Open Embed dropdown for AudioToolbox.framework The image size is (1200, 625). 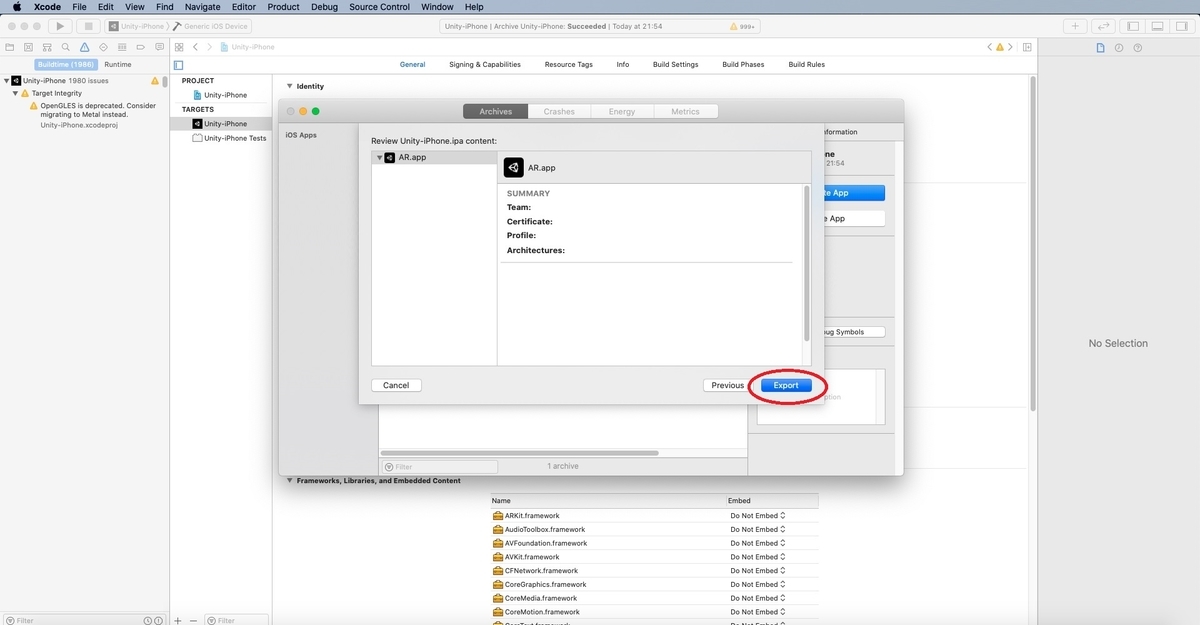[758, 530]
